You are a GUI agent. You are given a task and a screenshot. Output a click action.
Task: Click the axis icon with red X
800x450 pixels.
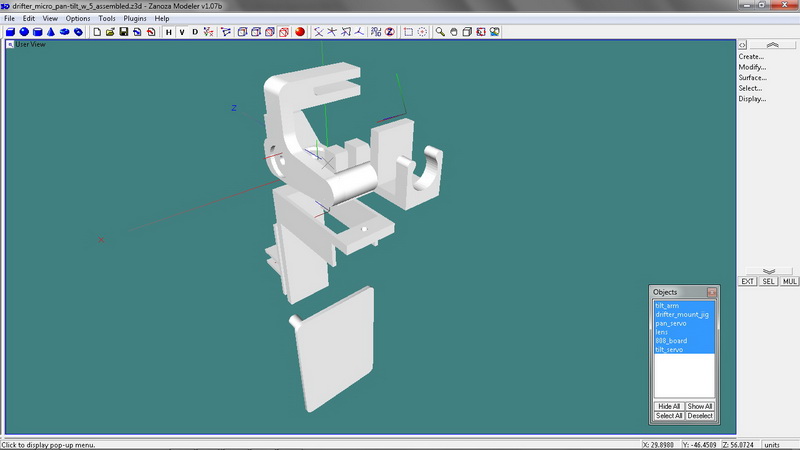point(208,32)
